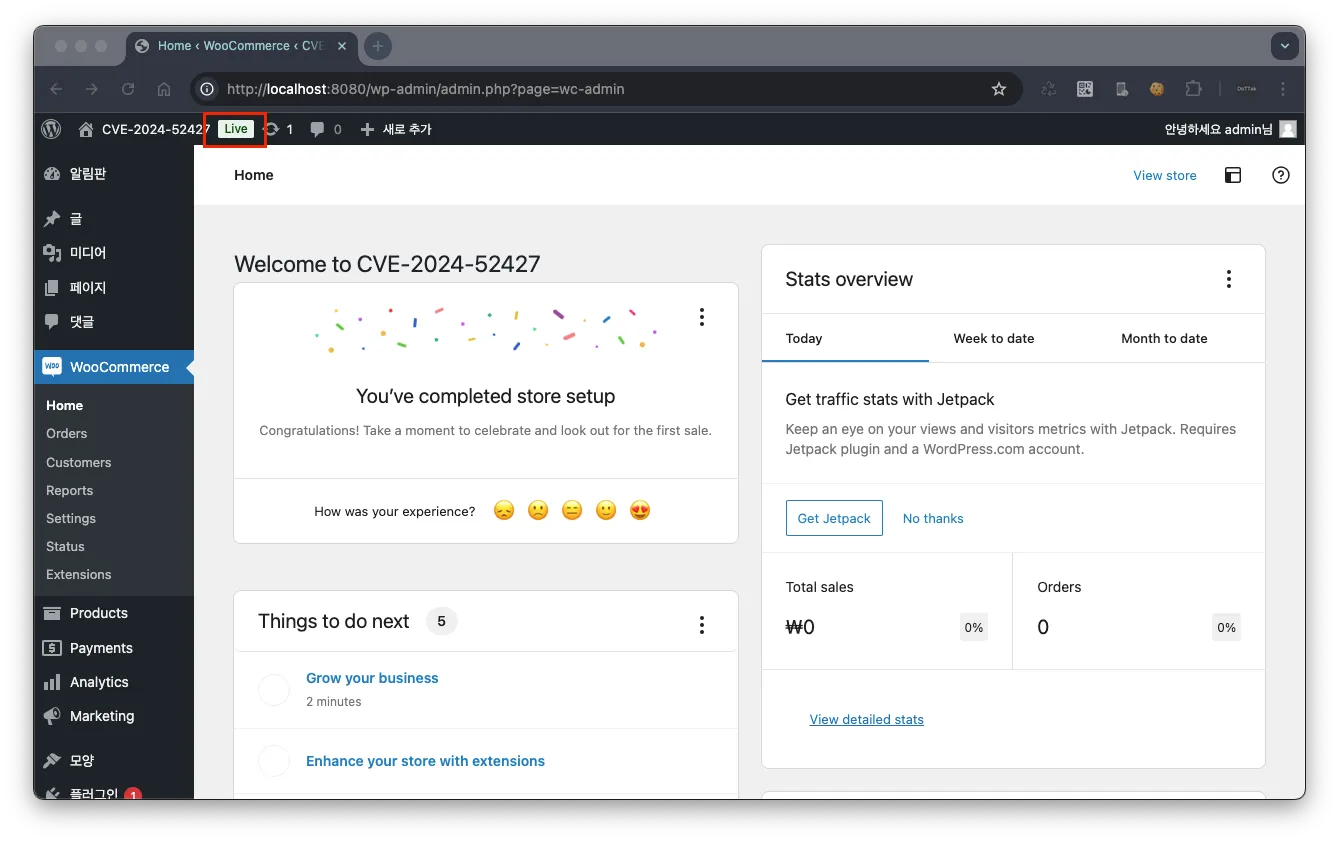Image resolution: width=1339 pixels, height=841 pixels.
Task: Rate experience with the smiling emoji
Action: tap(606, 511)
